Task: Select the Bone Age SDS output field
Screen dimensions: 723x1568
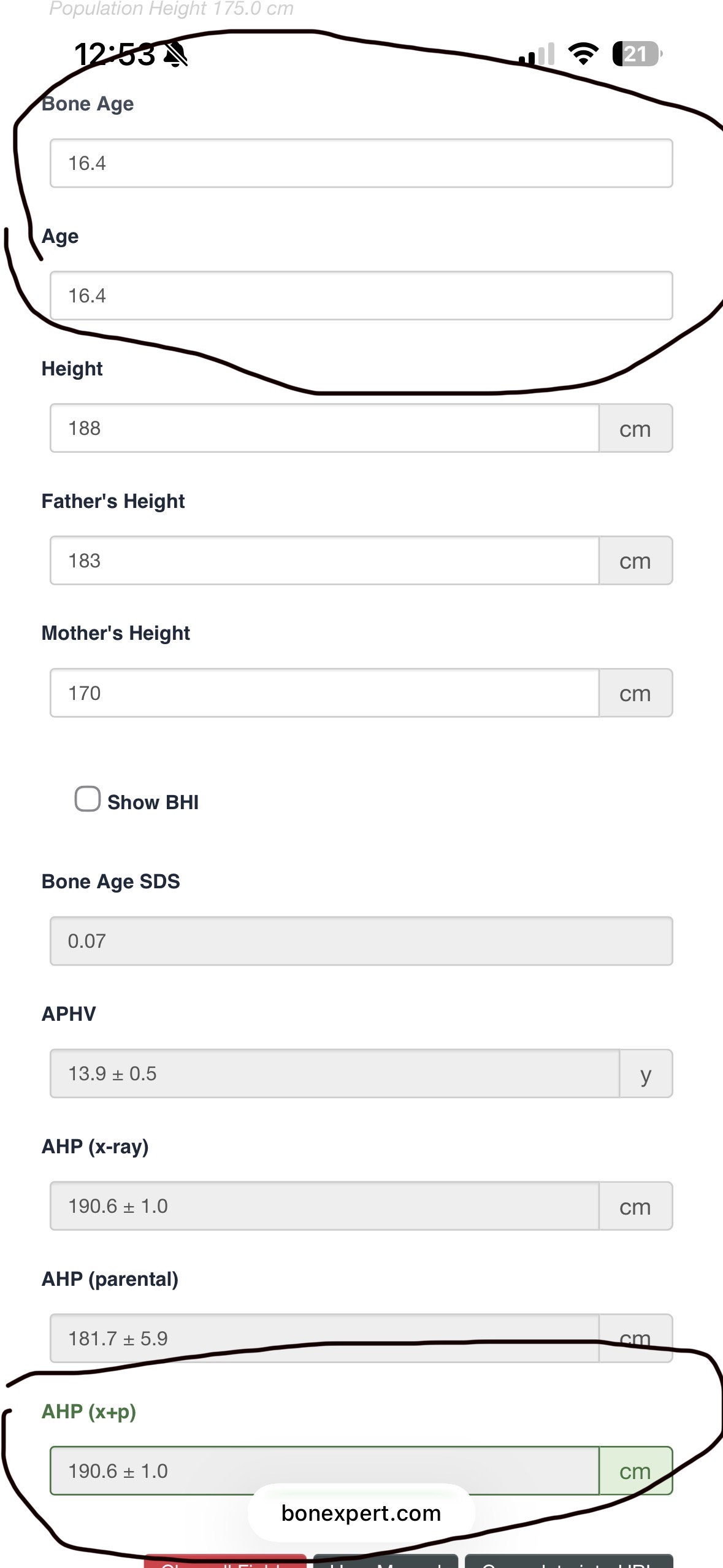Action: coord(361,941)
